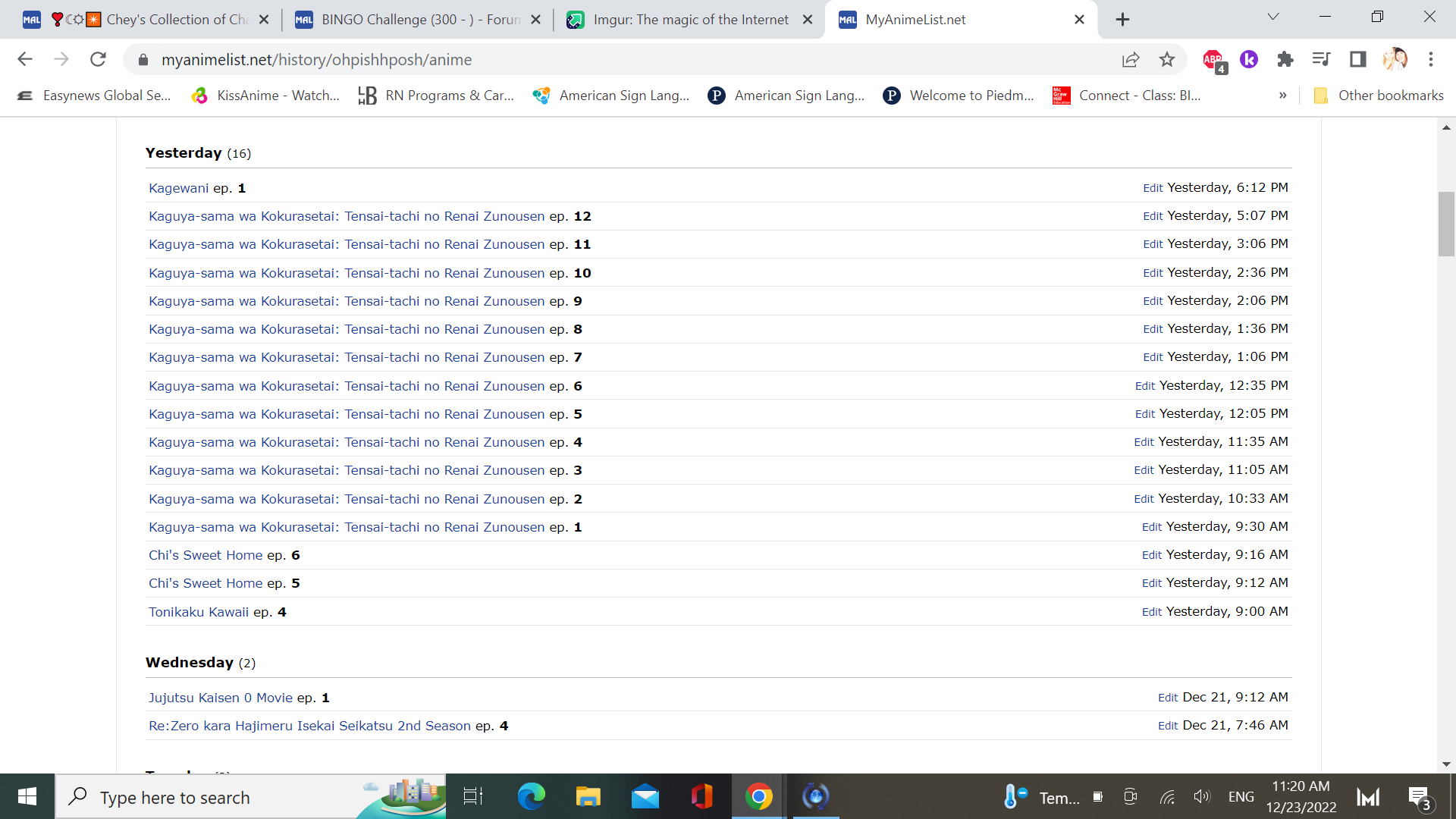Screen dimensions: 1456x819
Task: Open new tab with plus button
Action: tap(1123, 20)
